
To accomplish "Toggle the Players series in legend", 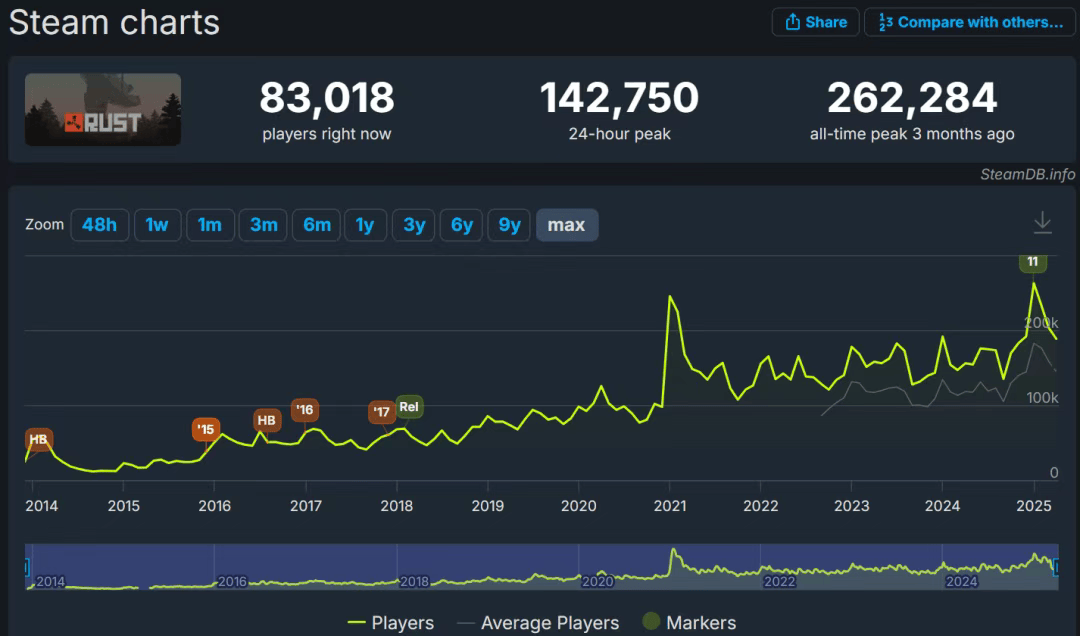I will [391, 623].
